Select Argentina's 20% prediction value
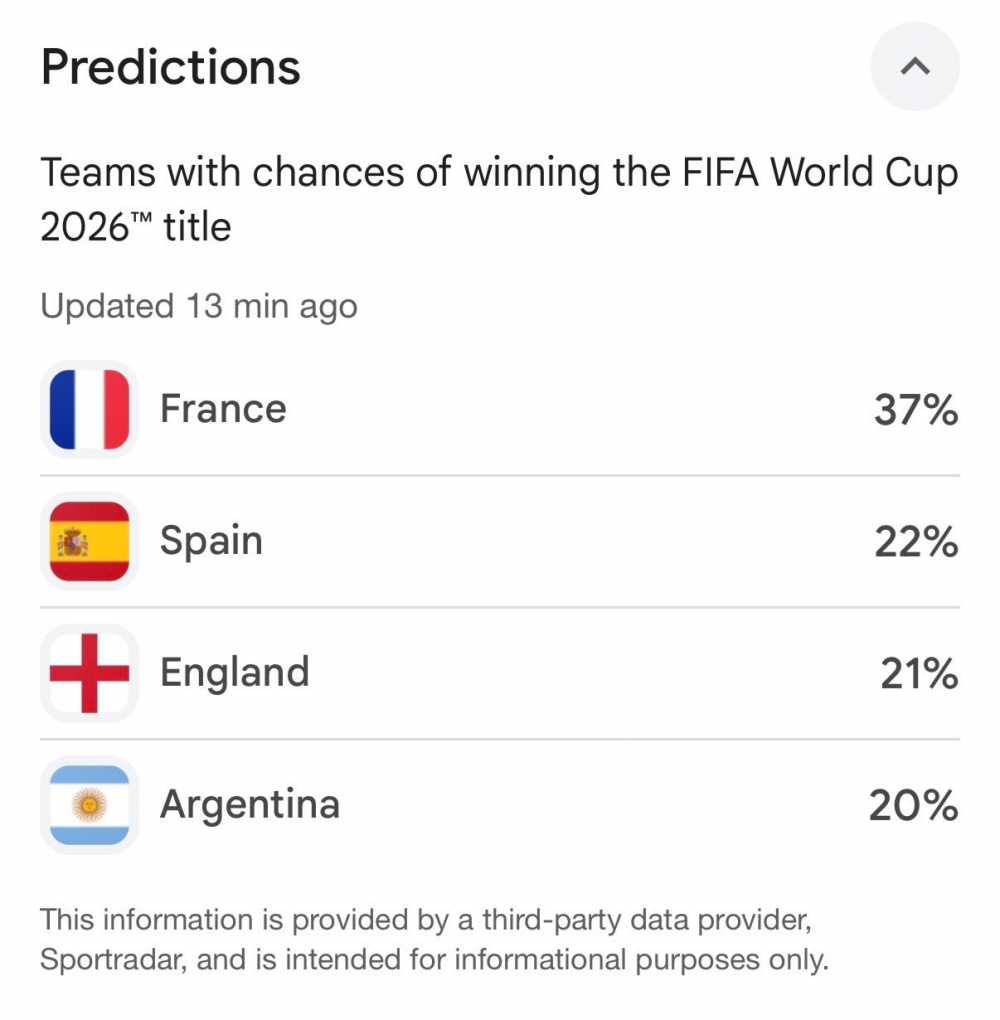The image size is (1000, 1020). click(913, 805)
